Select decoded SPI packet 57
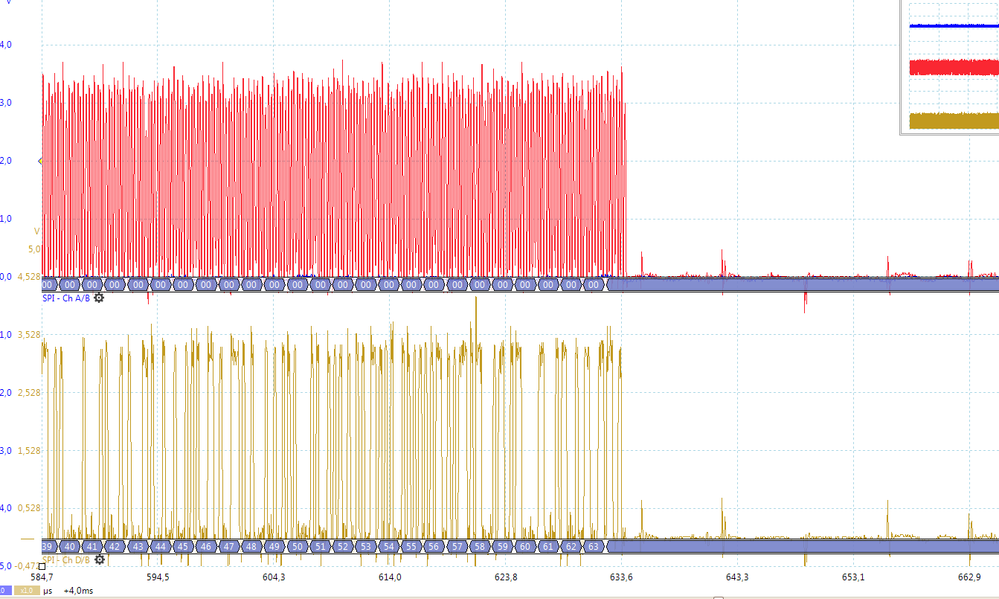This screenshot has width=999, height=599. click(457, 546)
